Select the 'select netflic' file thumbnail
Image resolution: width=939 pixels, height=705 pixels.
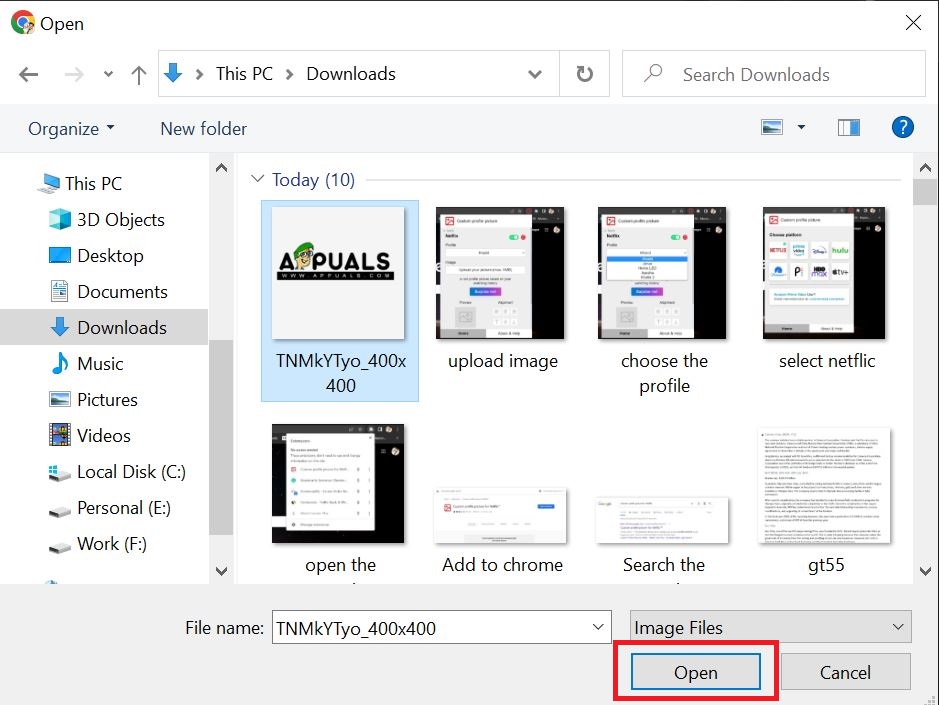824,273
